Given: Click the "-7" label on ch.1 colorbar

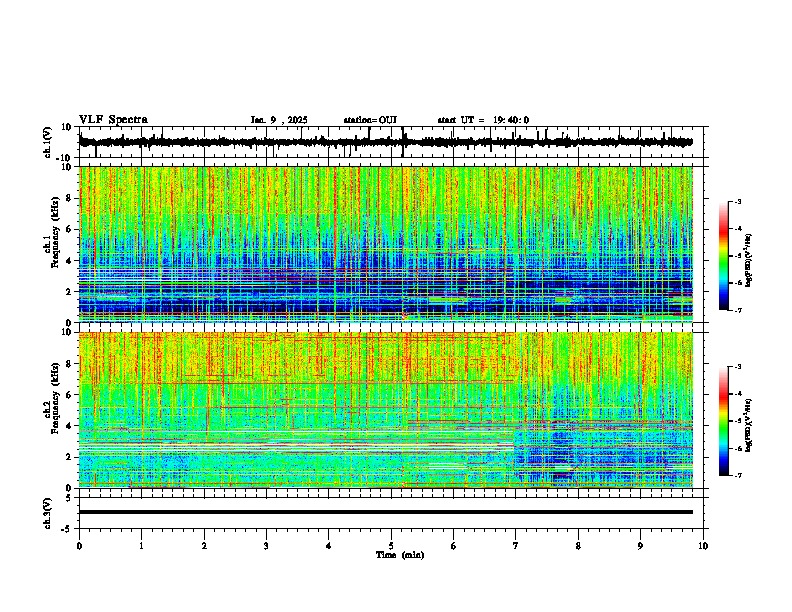Looking at the screenshot, I should pos(737,310).
